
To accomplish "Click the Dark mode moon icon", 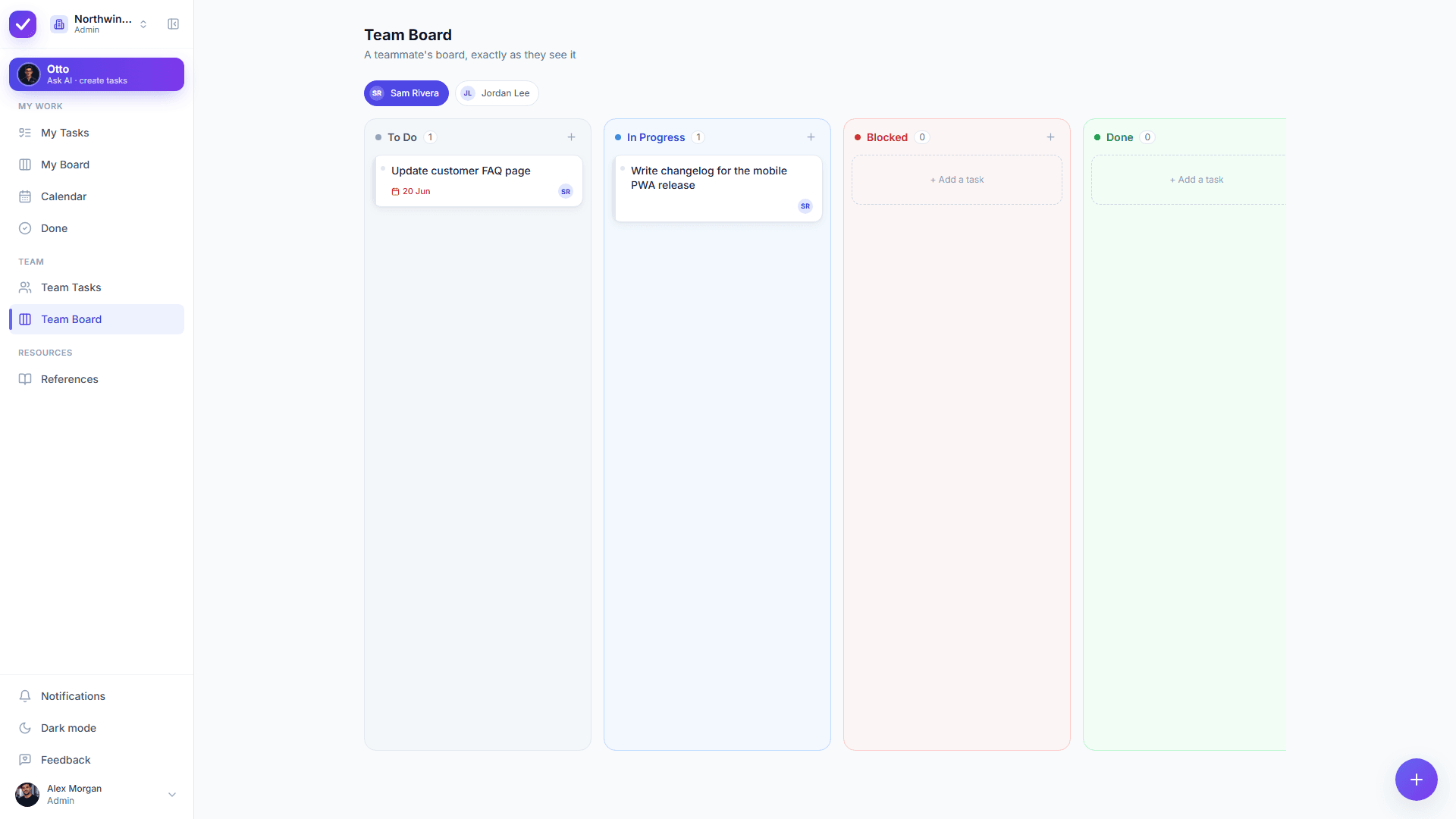I will [x=25, y=728].
